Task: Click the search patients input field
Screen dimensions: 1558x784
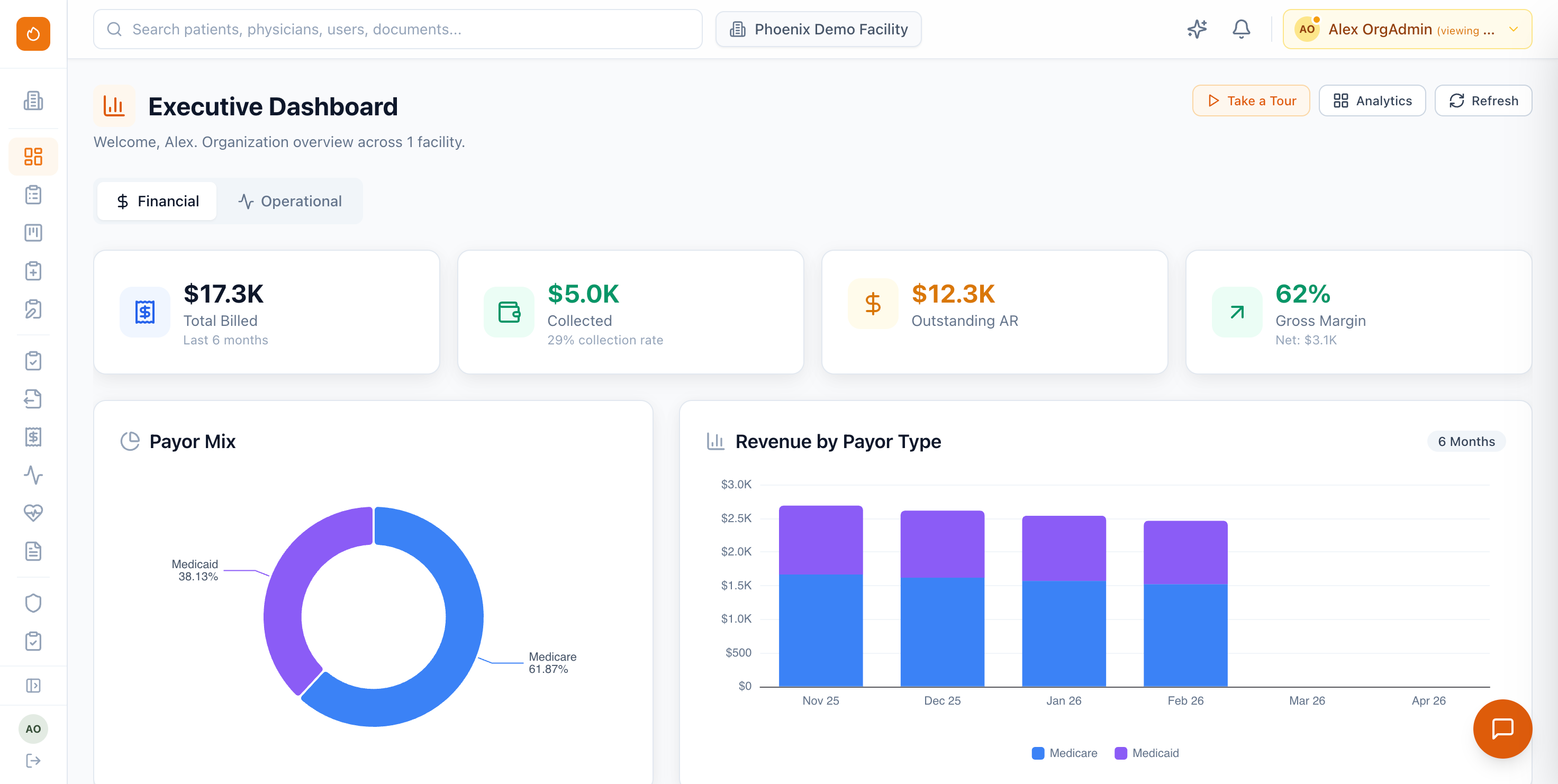Action: 398,29
